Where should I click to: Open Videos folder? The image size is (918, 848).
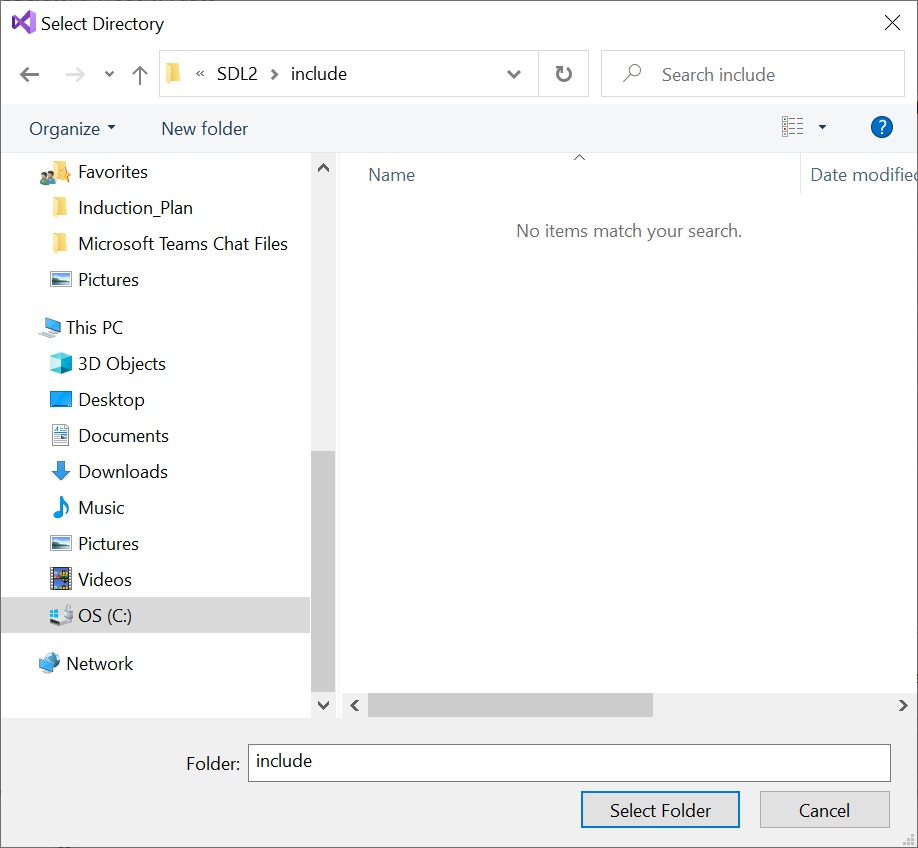tap(105, 580)
